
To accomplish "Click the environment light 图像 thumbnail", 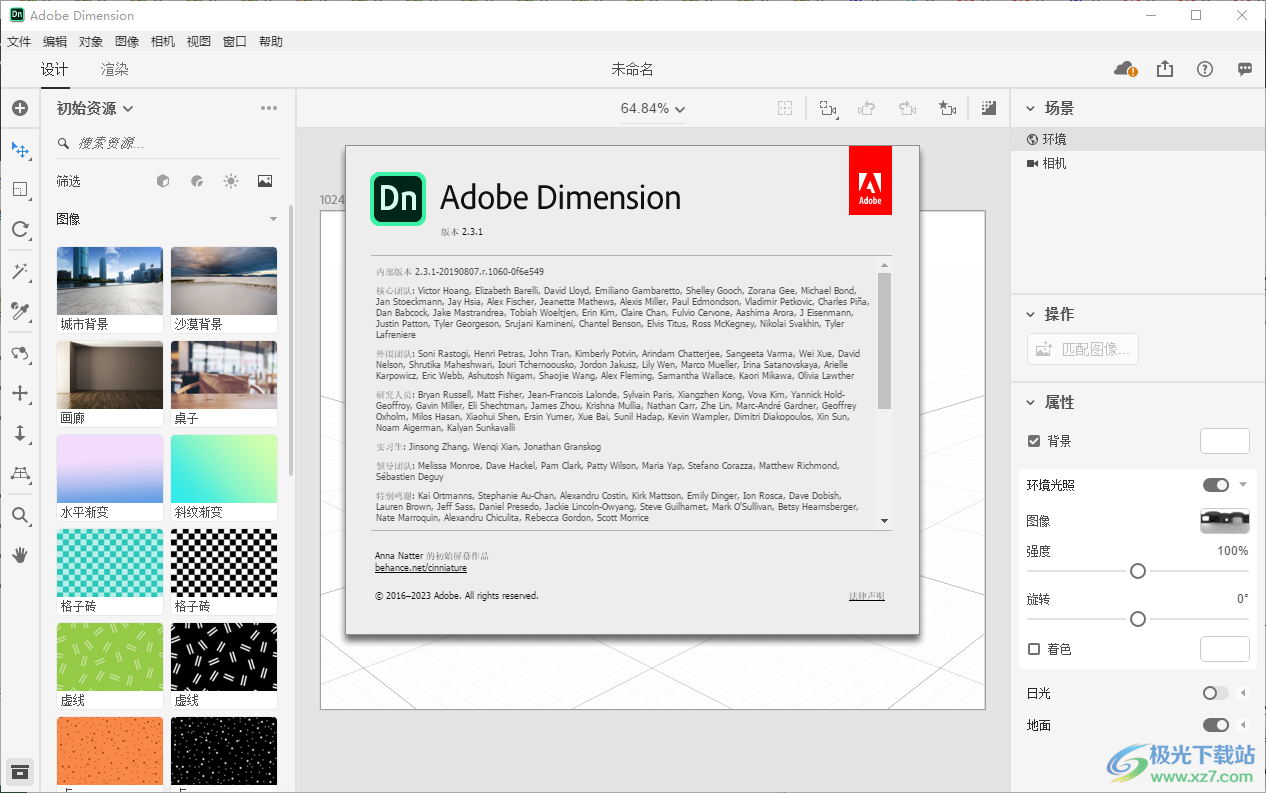I will (1225, 521).
